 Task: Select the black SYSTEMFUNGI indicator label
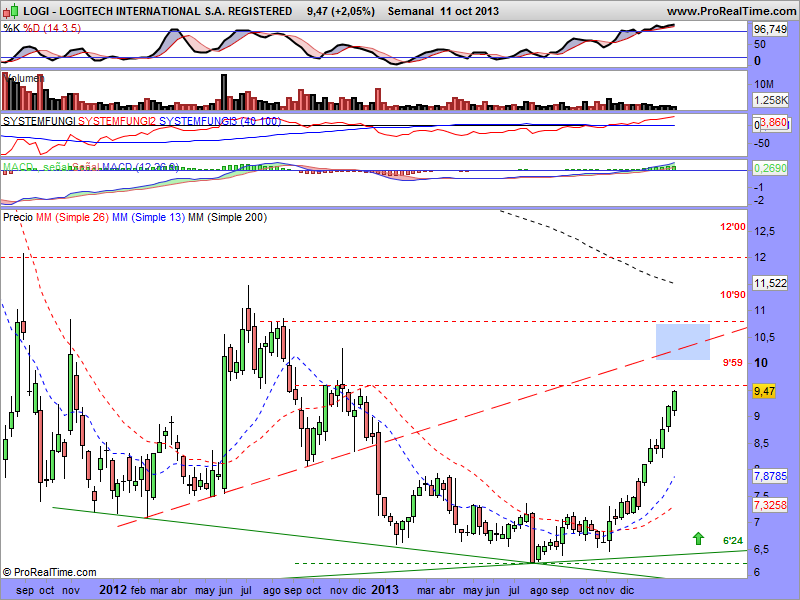39,121
